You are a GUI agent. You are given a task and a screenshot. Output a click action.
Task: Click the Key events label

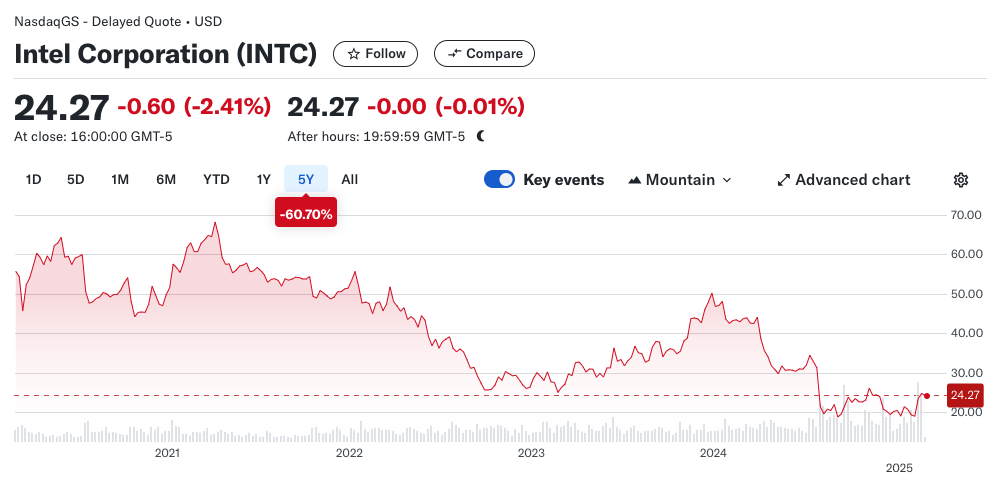coord(564,180)
